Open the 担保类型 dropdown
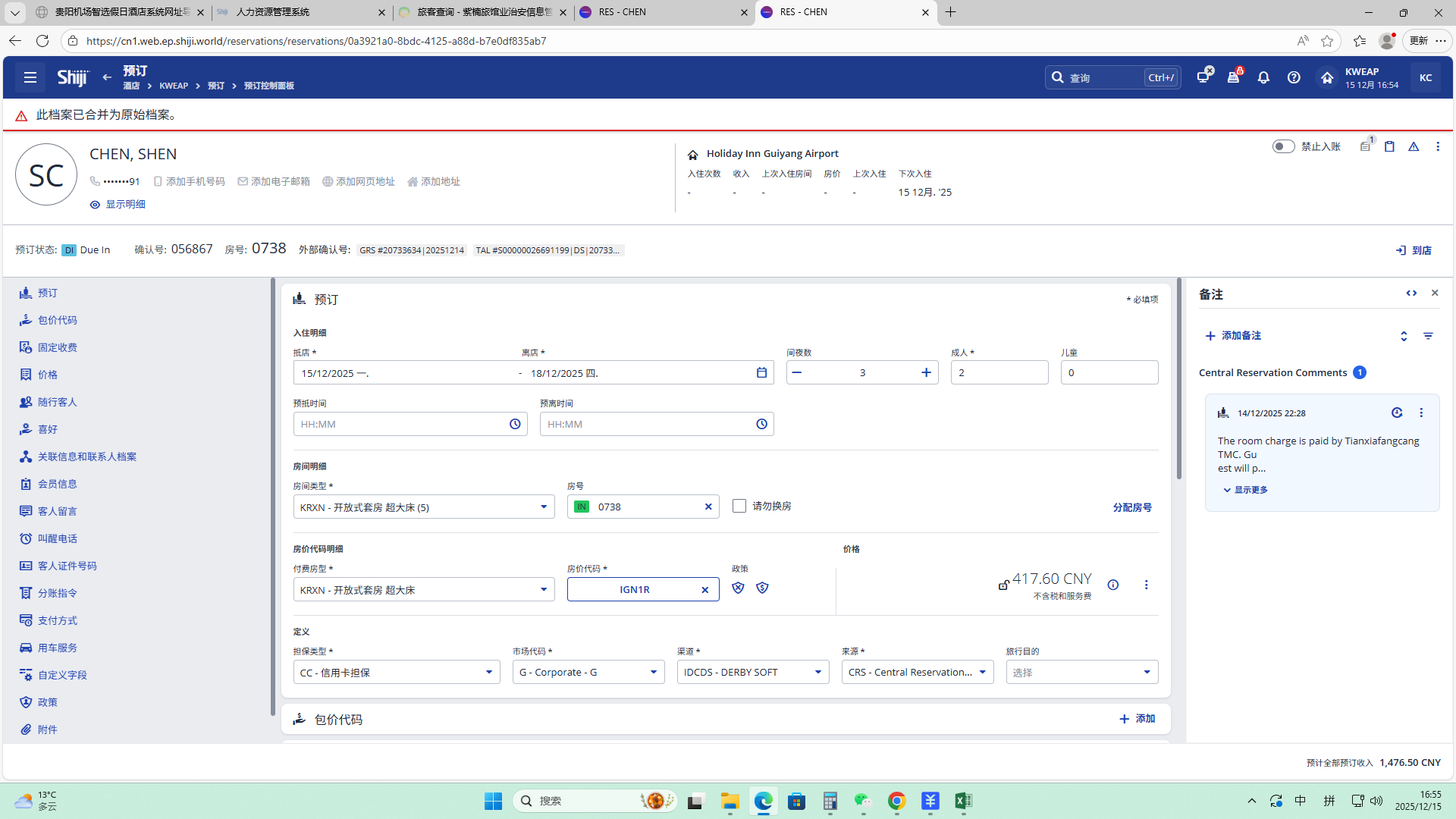 pyautogui.click(x=488, y=672)
